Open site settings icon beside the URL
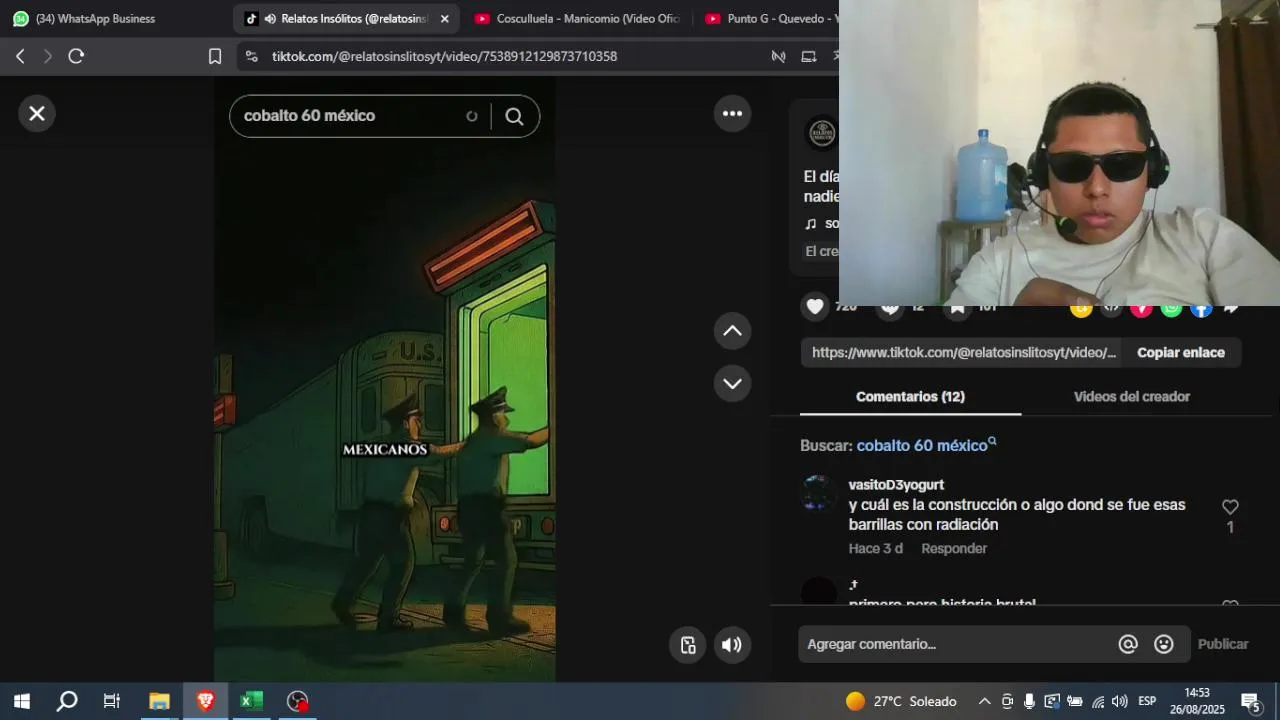 pyautogui.click(x=251, y=57)
